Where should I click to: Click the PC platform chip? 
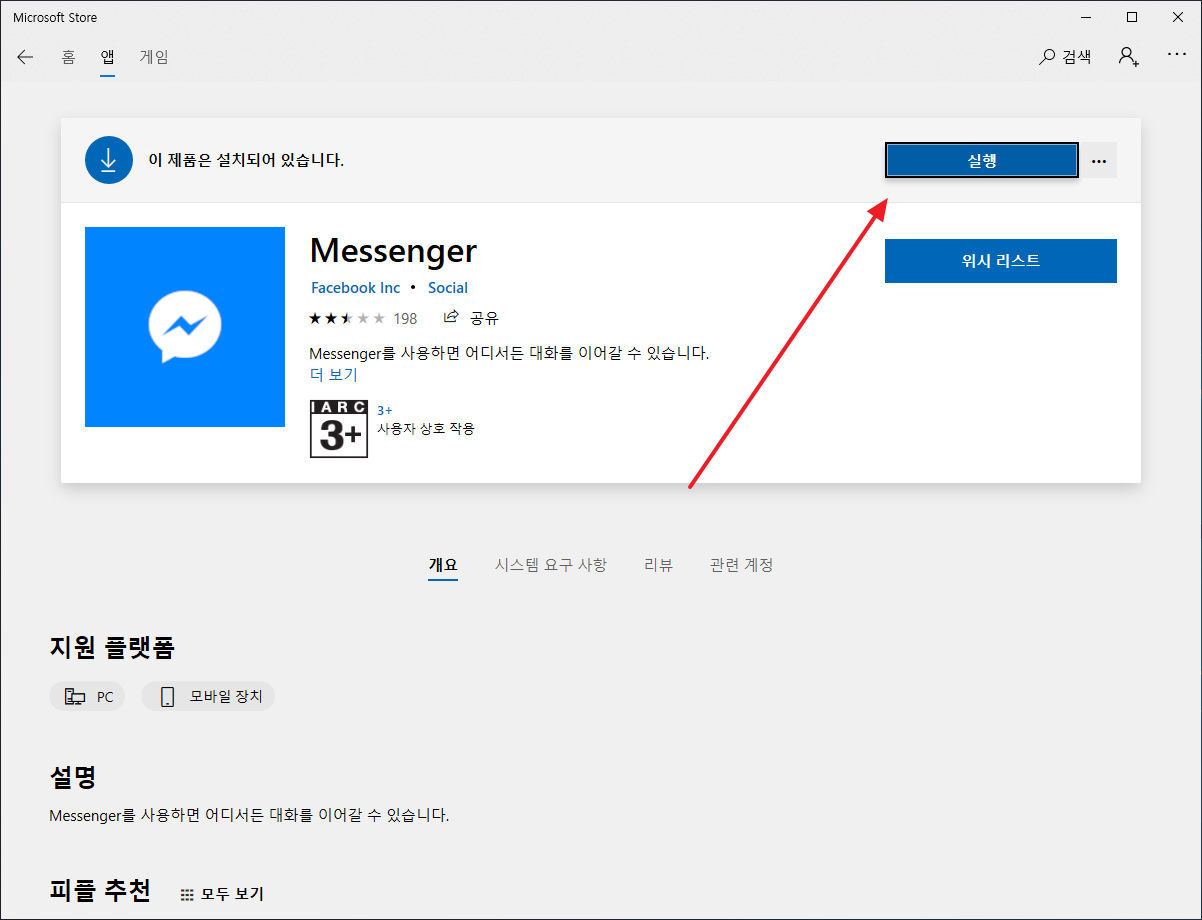coord(87,697)
